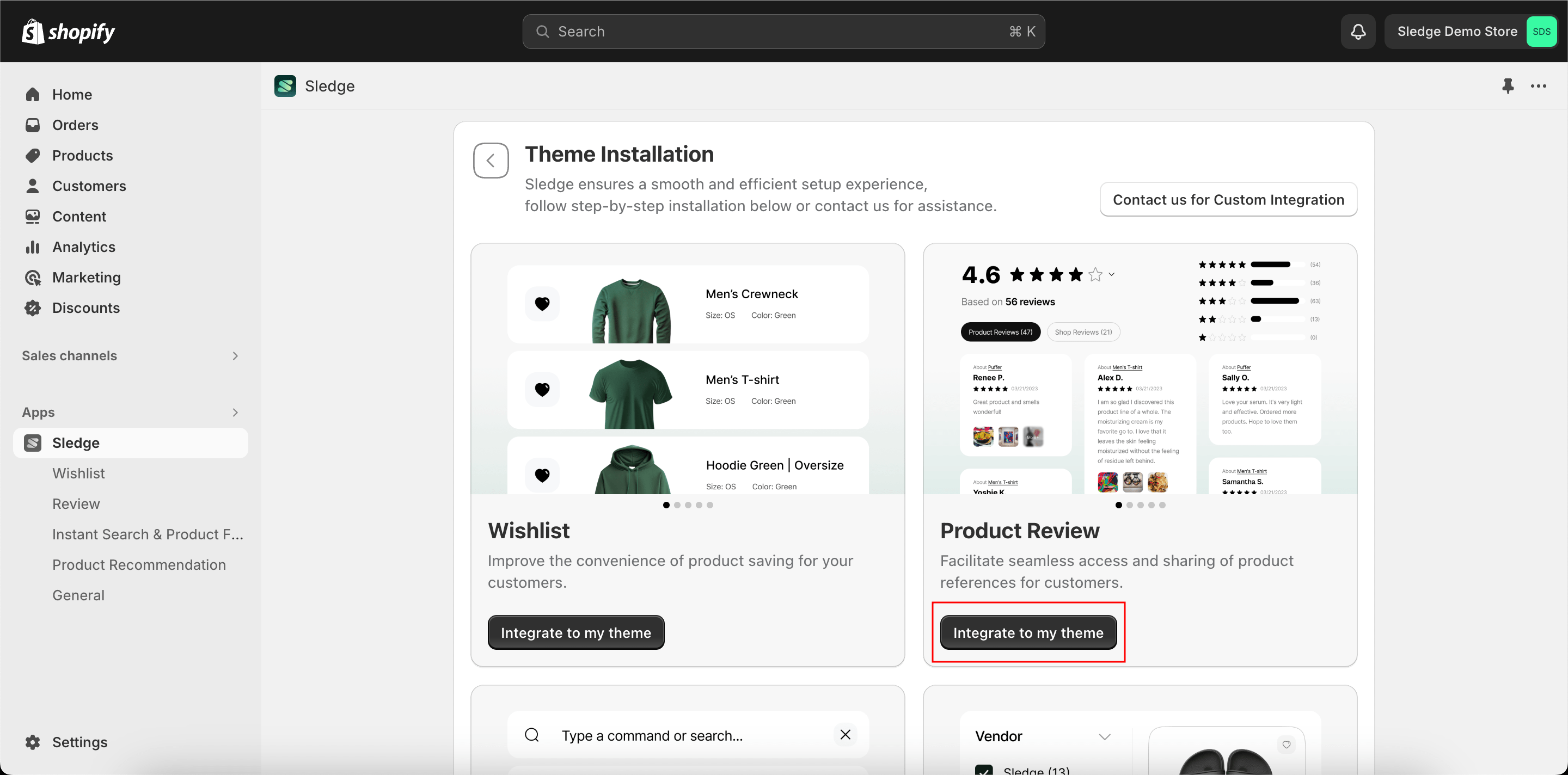Click Integrate to my theme for Product Review
This screenshot has width=1568, height=775.
tap(1028, 632)
